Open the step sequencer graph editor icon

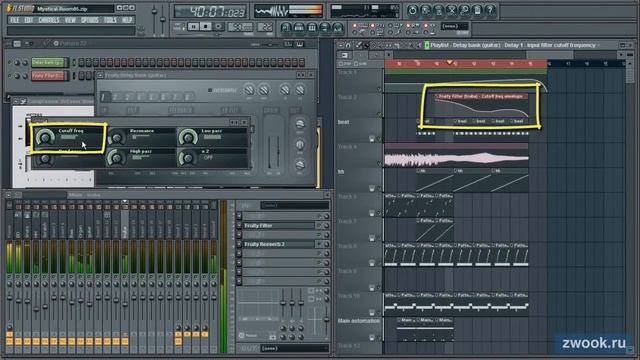coord(288,44)
